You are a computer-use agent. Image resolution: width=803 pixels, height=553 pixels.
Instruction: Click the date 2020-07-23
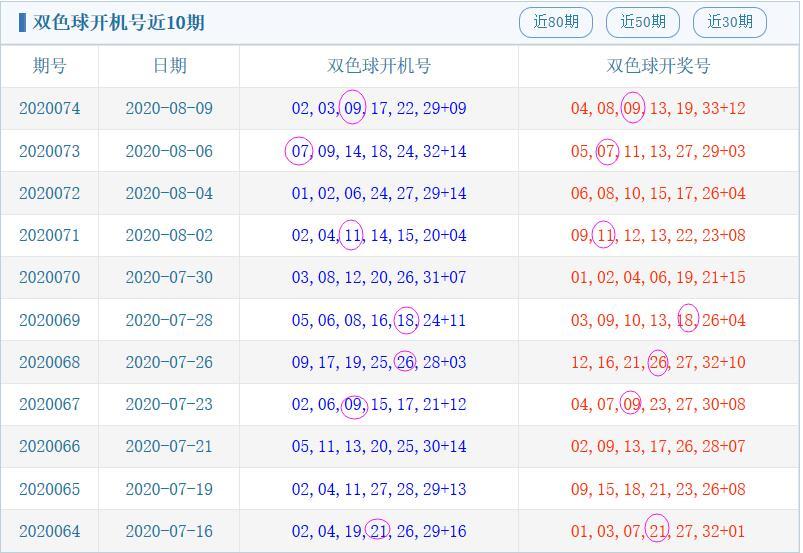pyautogui.click(x=169, y=405)
